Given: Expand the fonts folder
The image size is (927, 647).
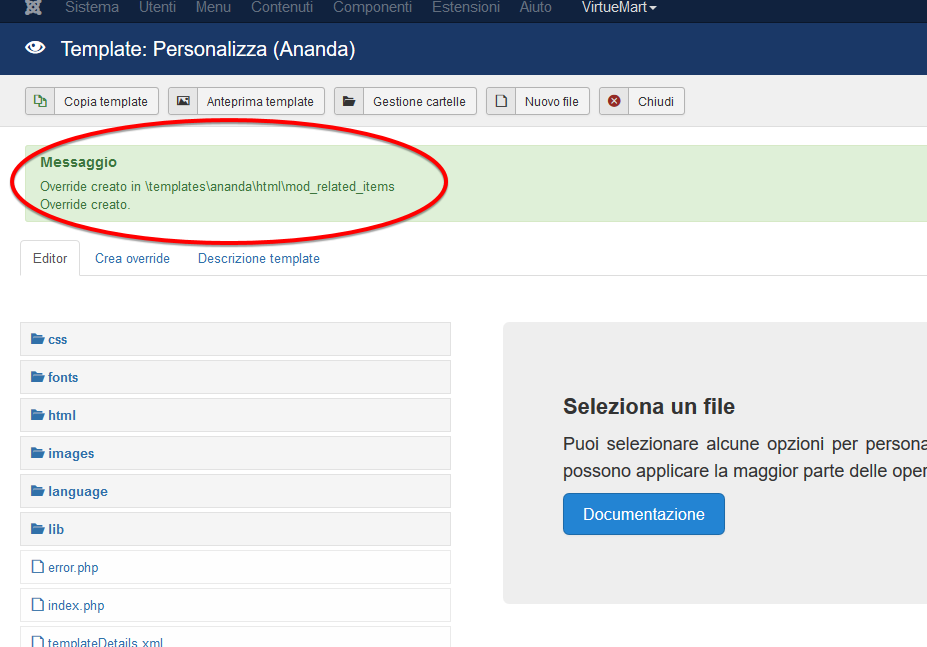Looking at the screenshot, I should pos(235,377).
